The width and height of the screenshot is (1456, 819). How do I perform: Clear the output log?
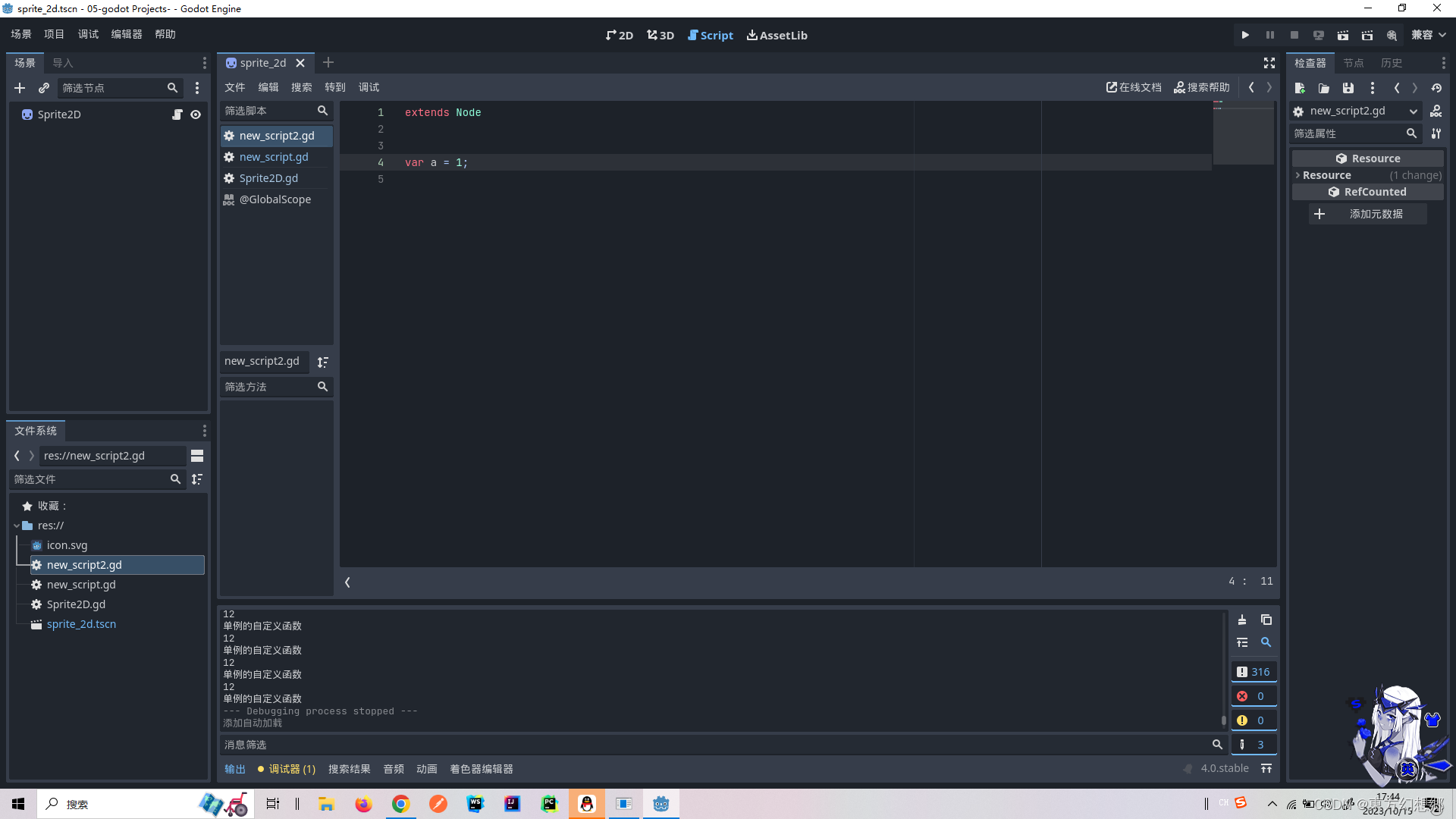click(1242, 620)
